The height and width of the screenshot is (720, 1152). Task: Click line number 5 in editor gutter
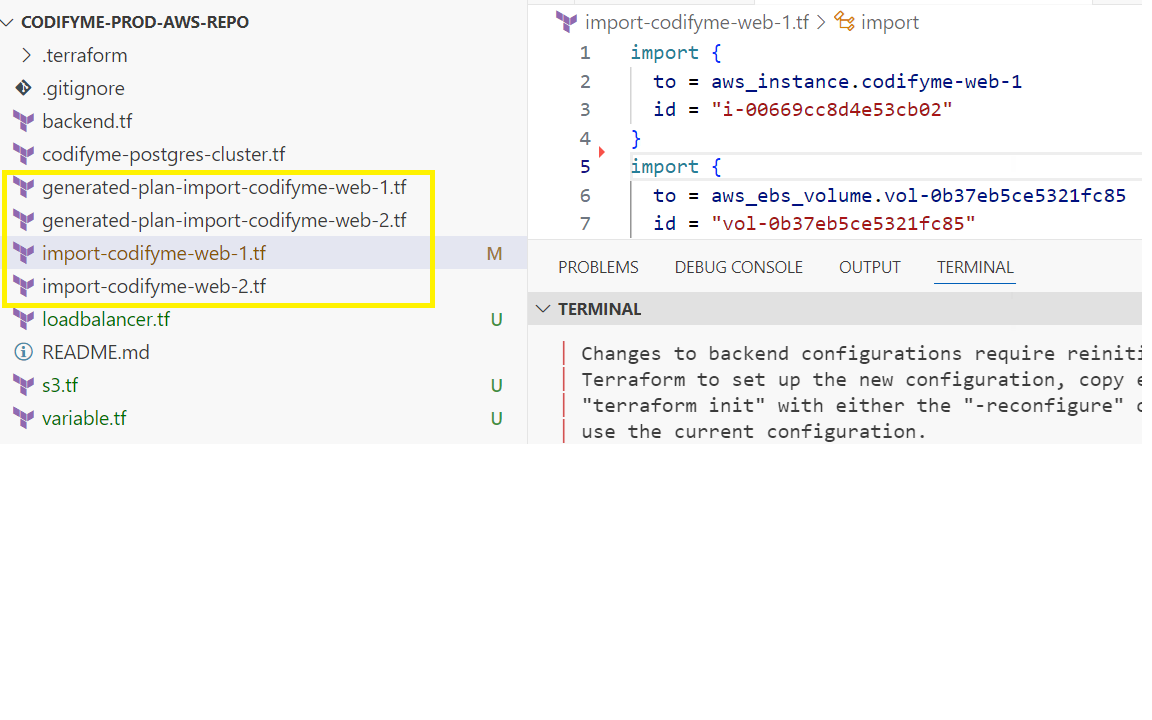[x=585, y=166]
